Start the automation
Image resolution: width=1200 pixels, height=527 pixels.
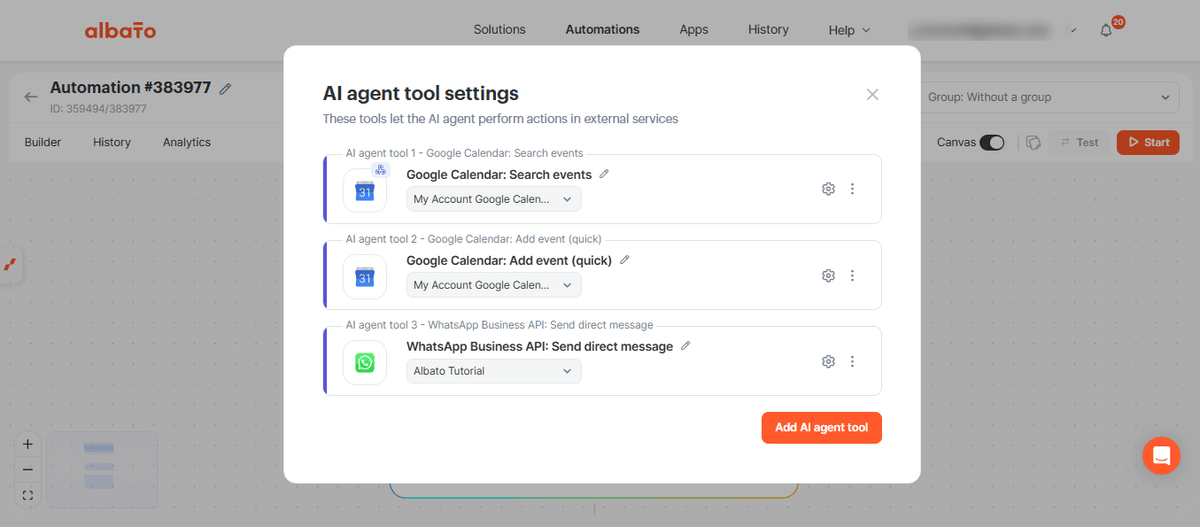(x=1148, y=142)
